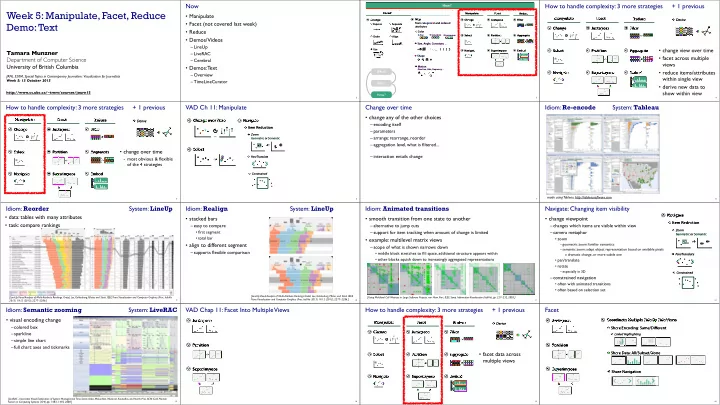Click 'smooth transition from one state to another' bullet
Image resolution: width=720 pixels, height=405 pixels.
[x=418, y=219]
